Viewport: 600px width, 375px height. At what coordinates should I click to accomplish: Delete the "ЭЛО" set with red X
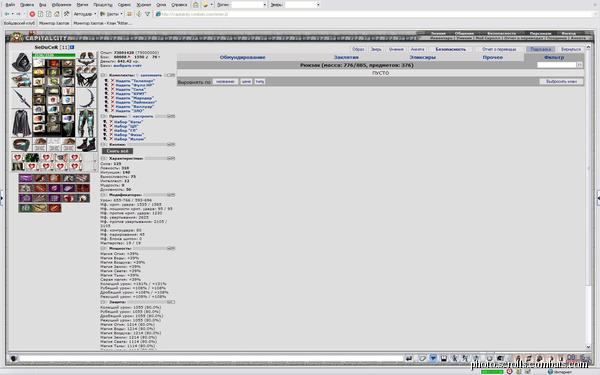click(112, 111)
